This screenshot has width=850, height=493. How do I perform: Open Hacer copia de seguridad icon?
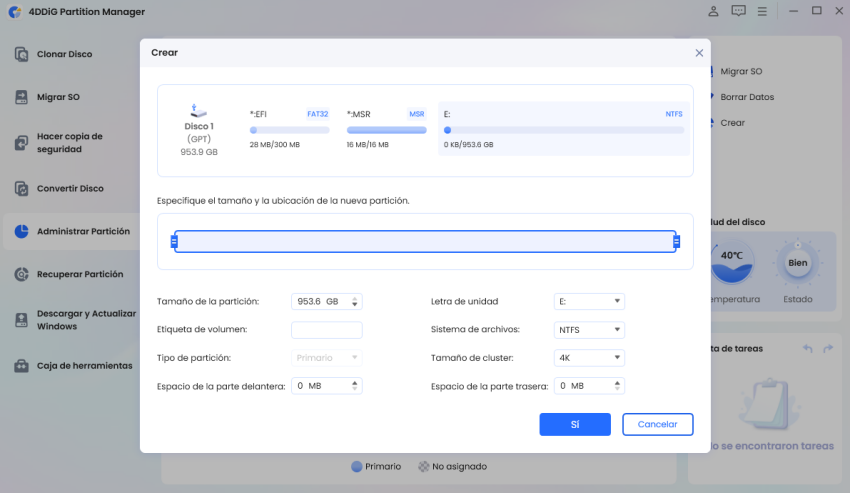(x=21, y=143)
